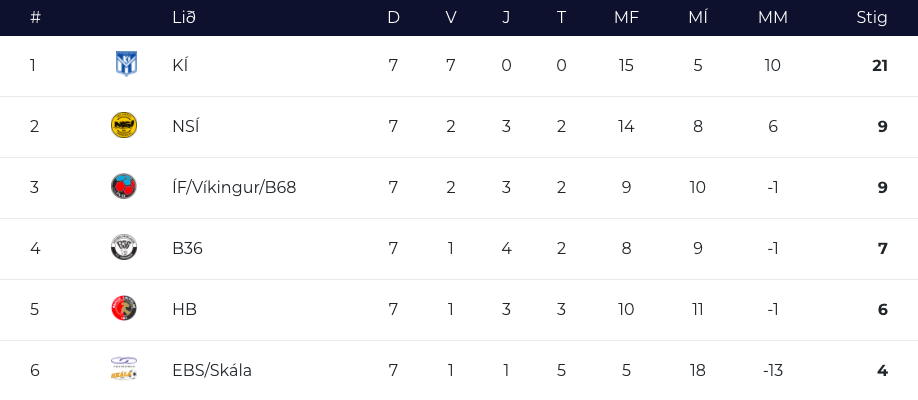
Task: Click the EBS/Skála team logo
Action: (124, 370)
